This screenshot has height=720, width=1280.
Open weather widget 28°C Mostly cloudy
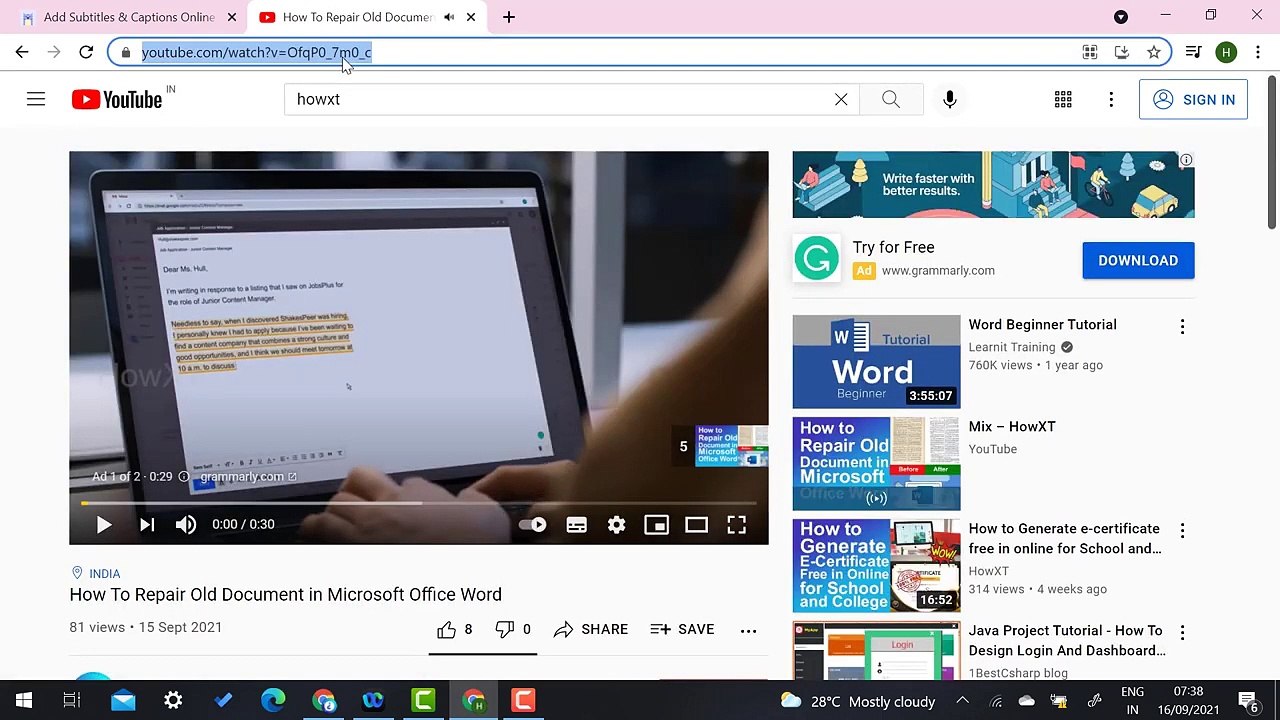click(858, 701)
